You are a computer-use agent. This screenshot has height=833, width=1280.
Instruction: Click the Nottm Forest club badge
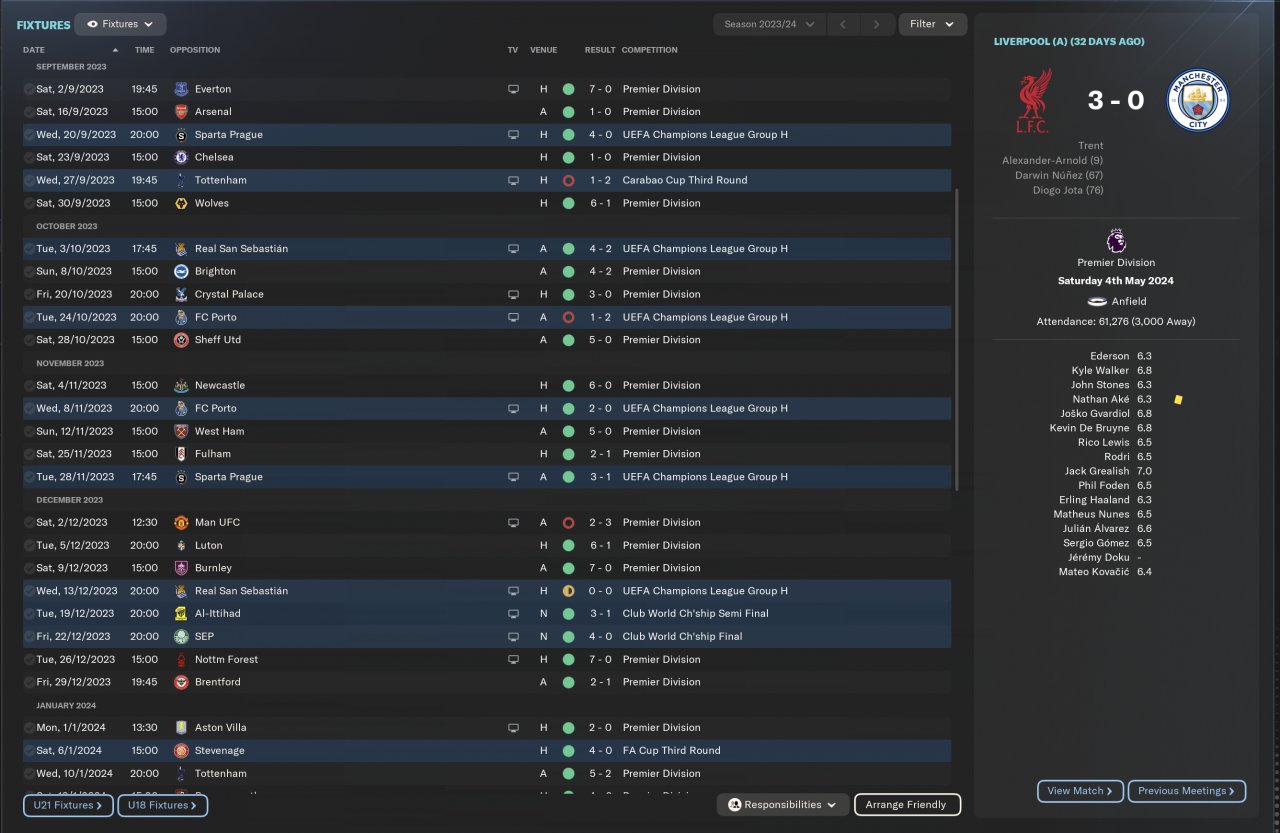181,659
